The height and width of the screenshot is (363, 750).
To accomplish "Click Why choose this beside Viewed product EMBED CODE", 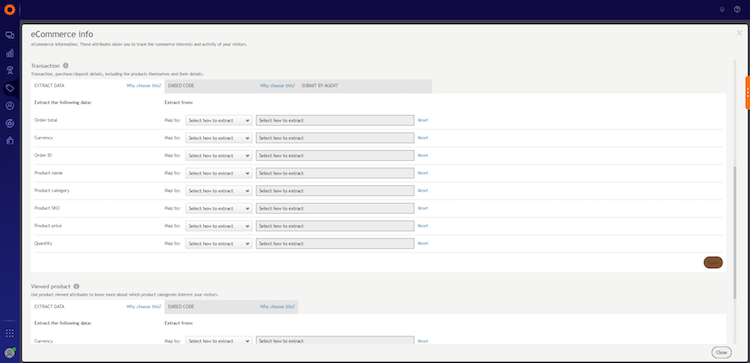I will pyautogui.click(x=277, y=307).
